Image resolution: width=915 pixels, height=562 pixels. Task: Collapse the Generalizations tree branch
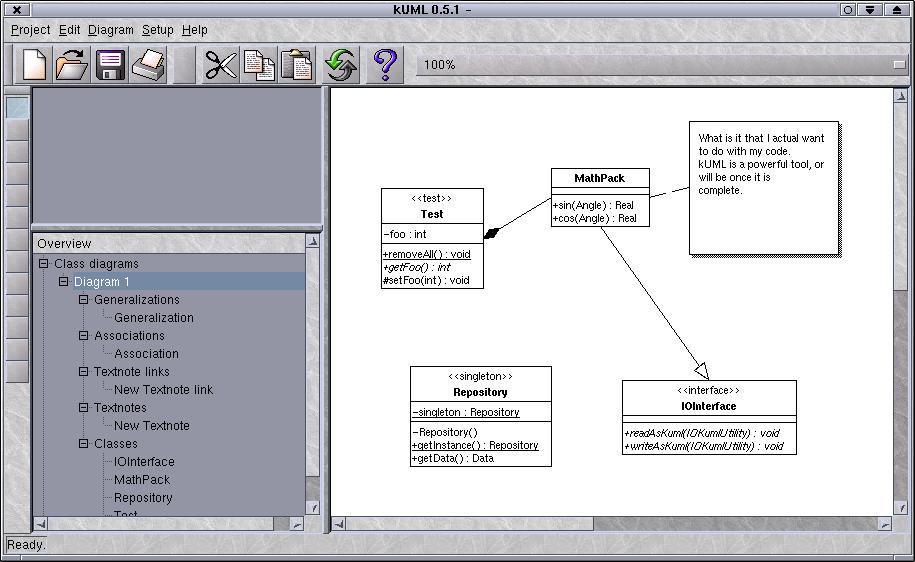pos(84,300)
